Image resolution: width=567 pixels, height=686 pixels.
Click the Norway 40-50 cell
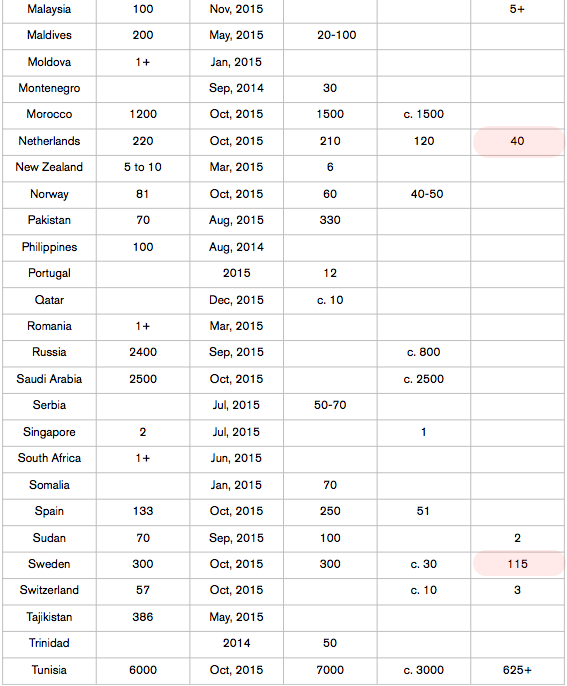click(424, 194)
